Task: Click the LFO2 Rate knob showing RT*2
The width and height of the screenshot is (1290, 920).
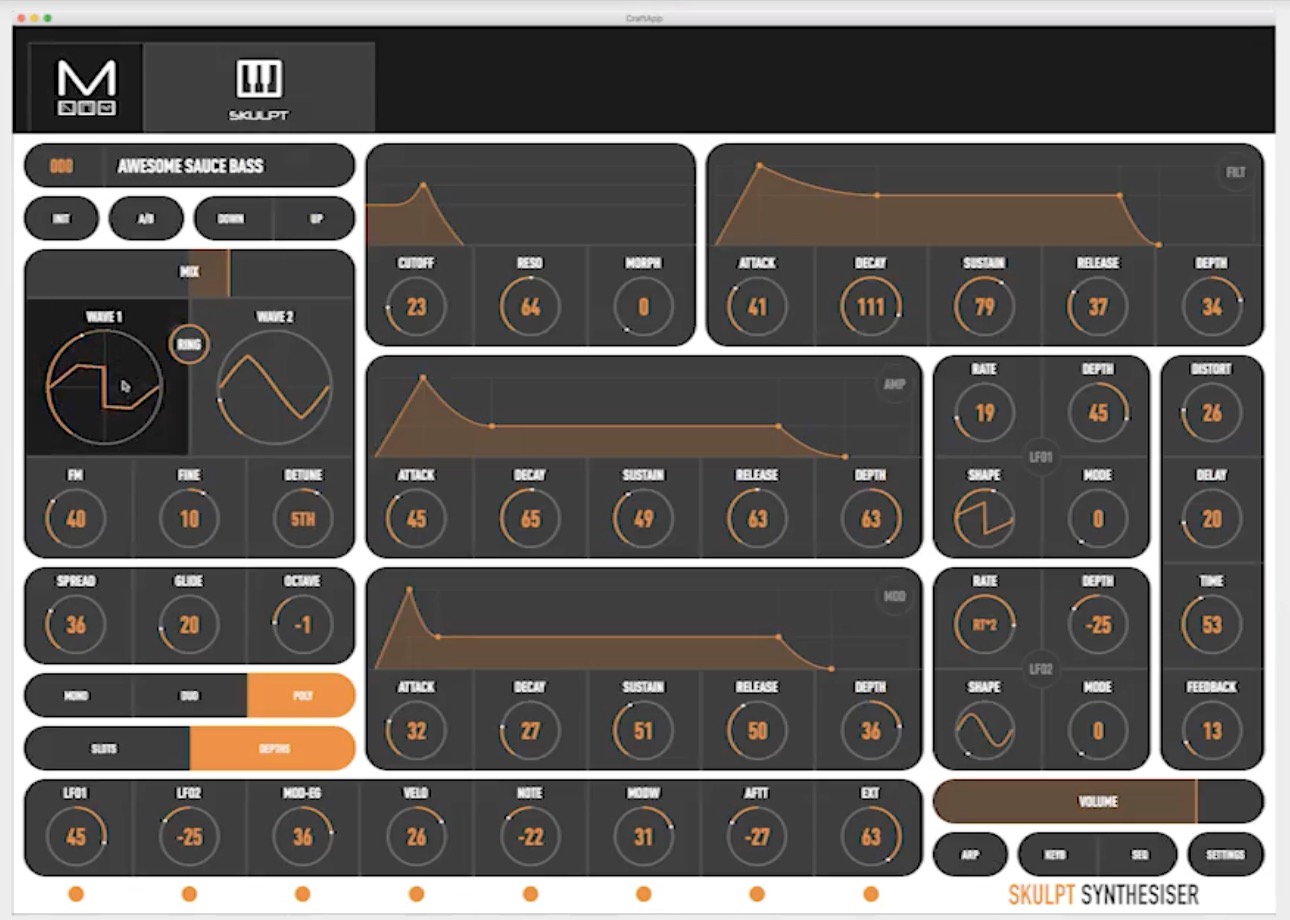Action: 984,625
